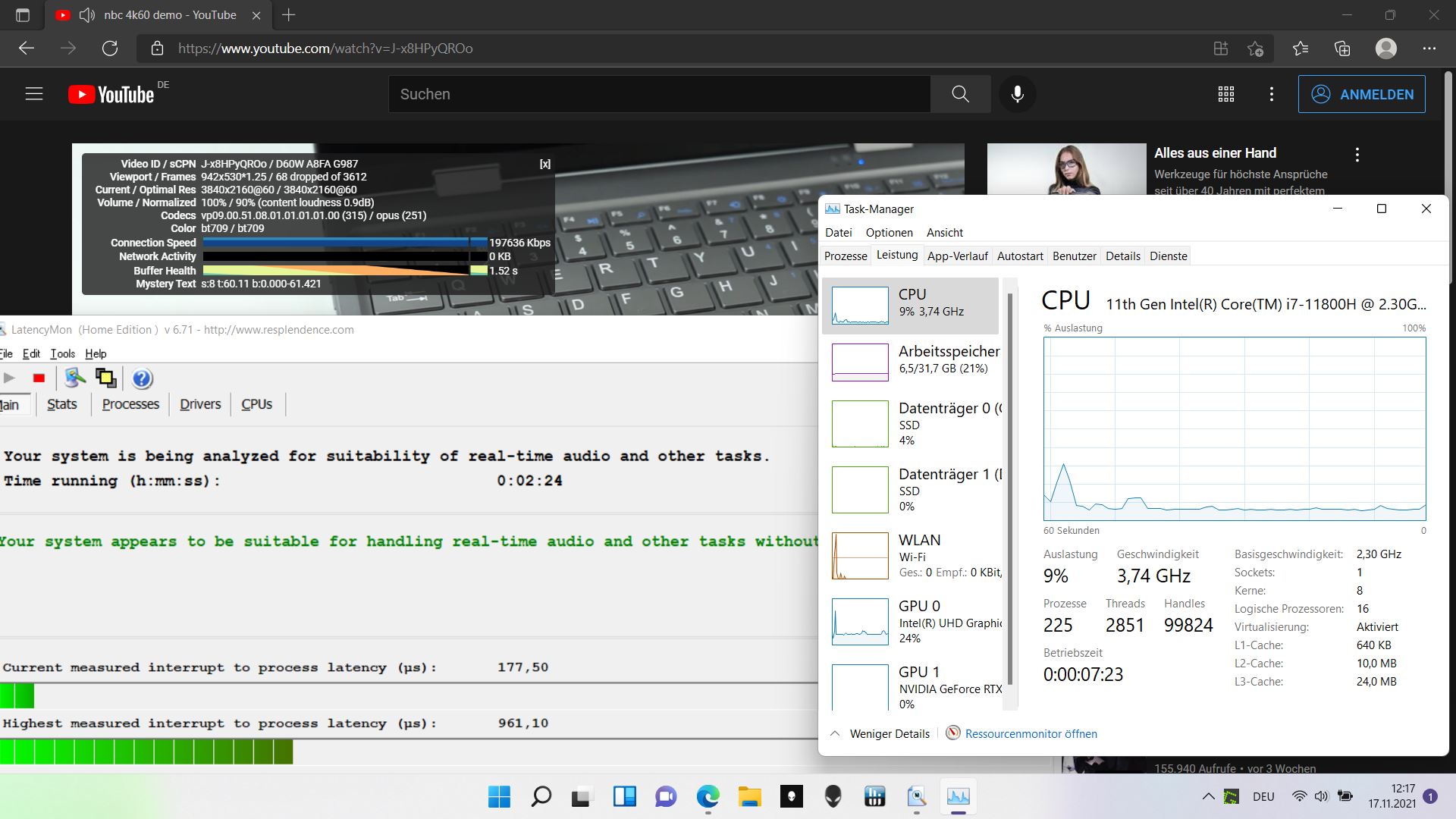Screen dimensions: 1456x819
Task: Click the LatencyMon red stop button
Action: point(39,378)
